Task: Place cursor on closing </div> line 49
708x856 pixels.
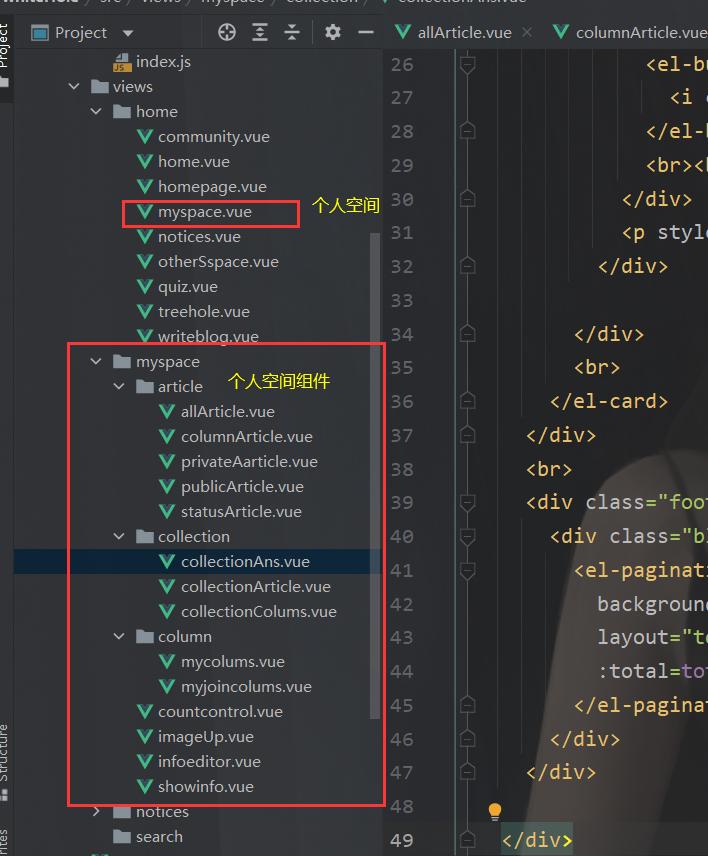Action: pos(537,840)
